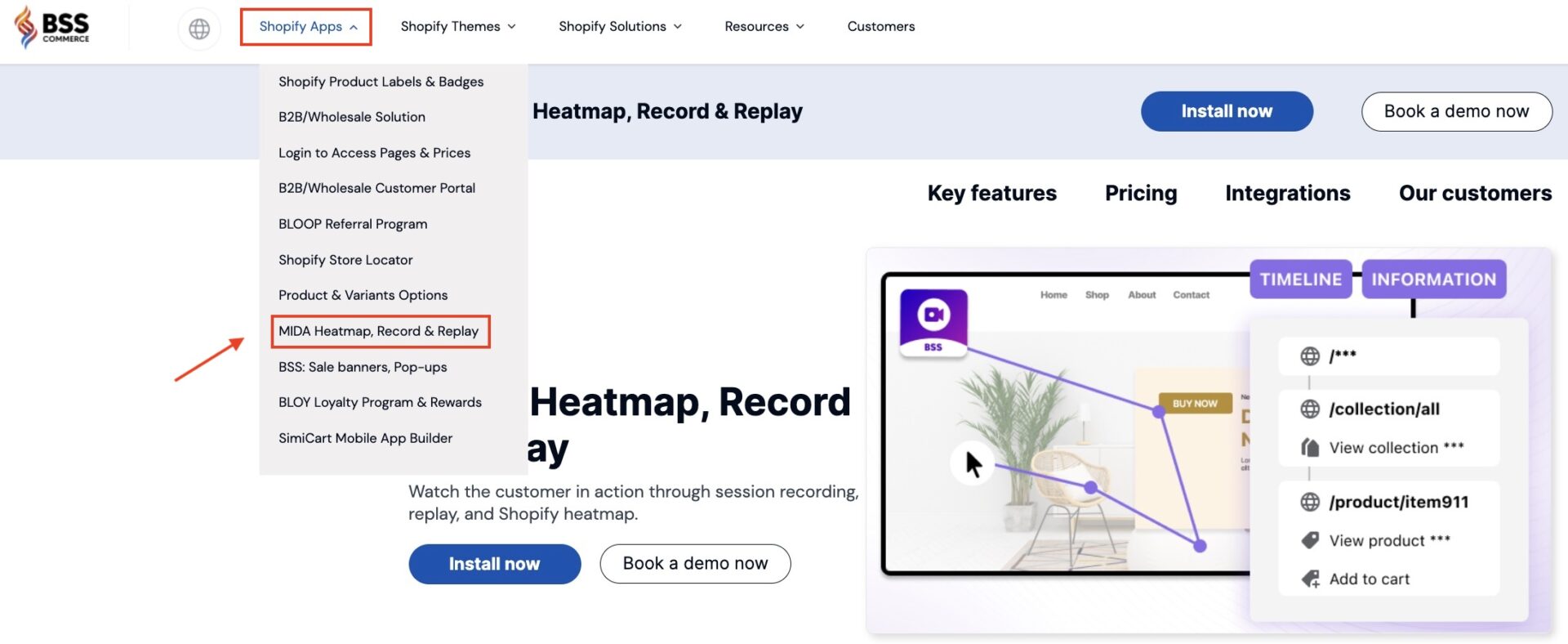Click Book a demo now in top banner

pyautogui.click(x=1456, y=111)
